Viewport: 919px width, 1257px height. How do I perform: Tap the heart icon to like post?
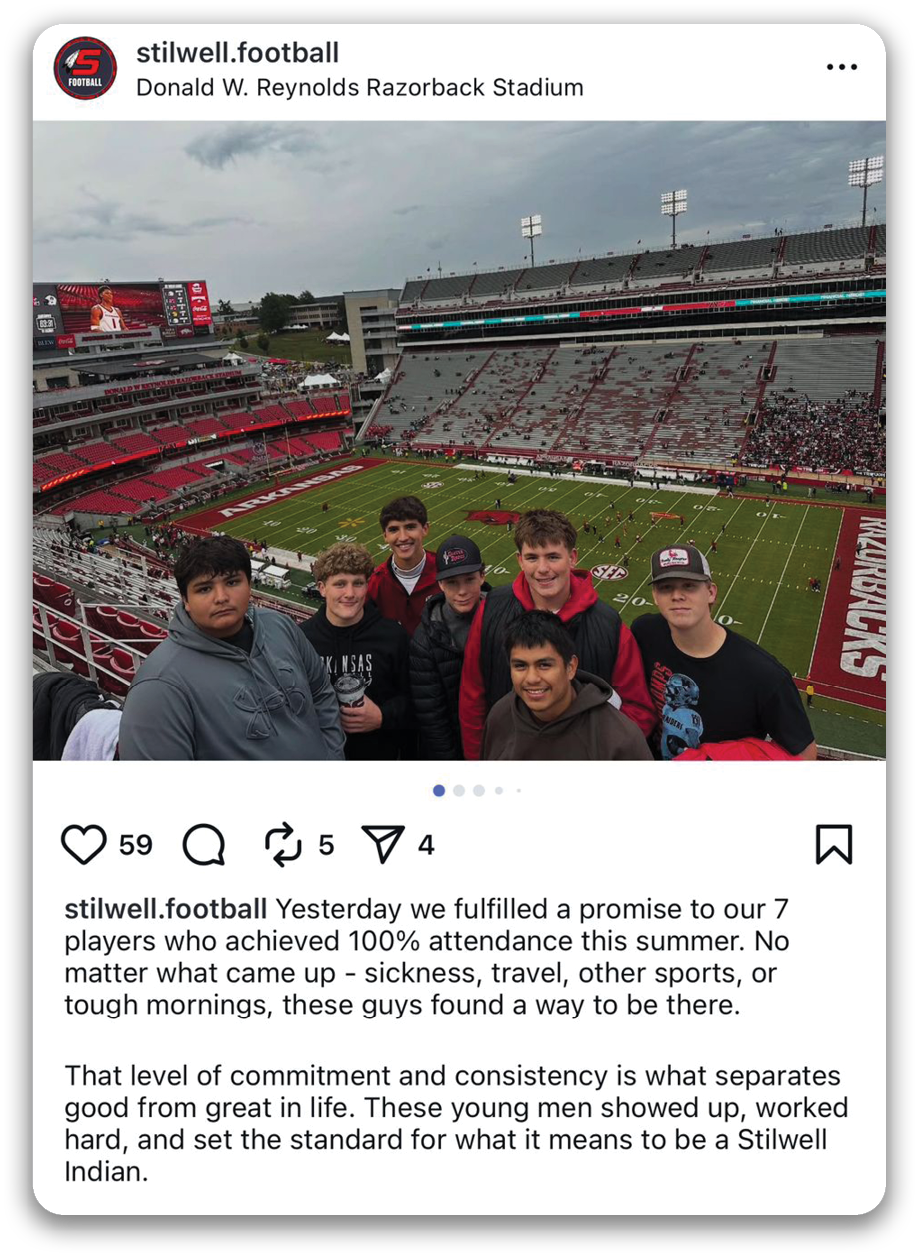[x=84, y=845]
